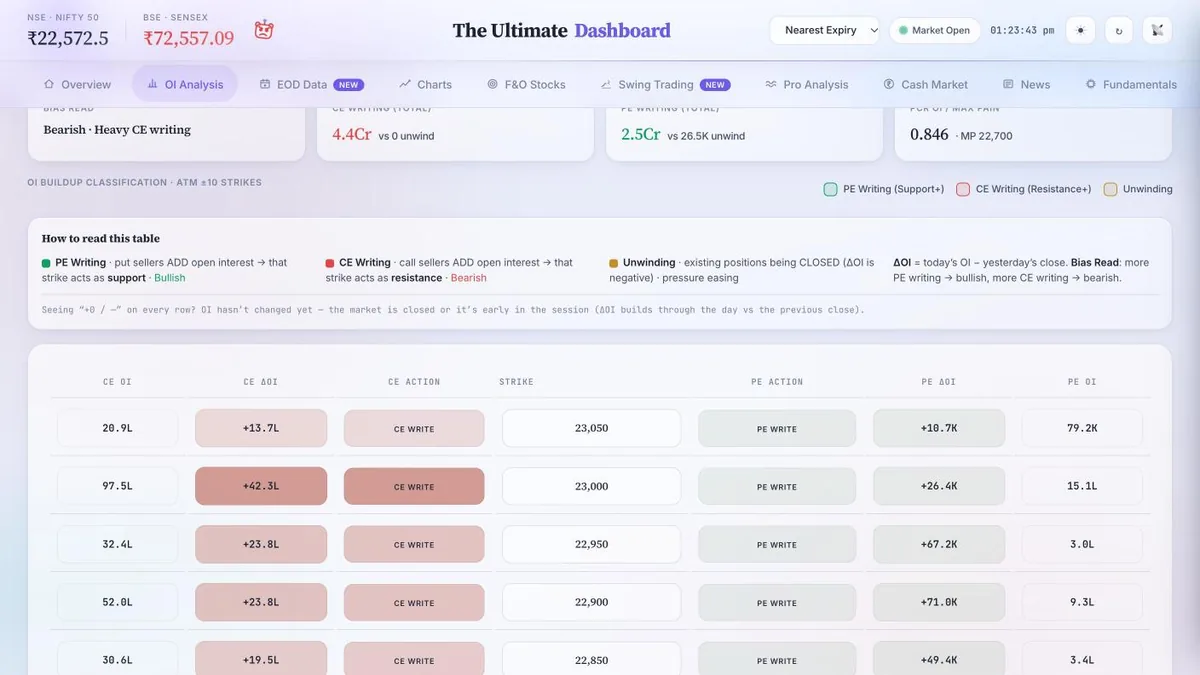Click the 4.4Cr CE writing value
Image resolution: width=1200 pixels, height=675 pixels.
tap(352, 134)
